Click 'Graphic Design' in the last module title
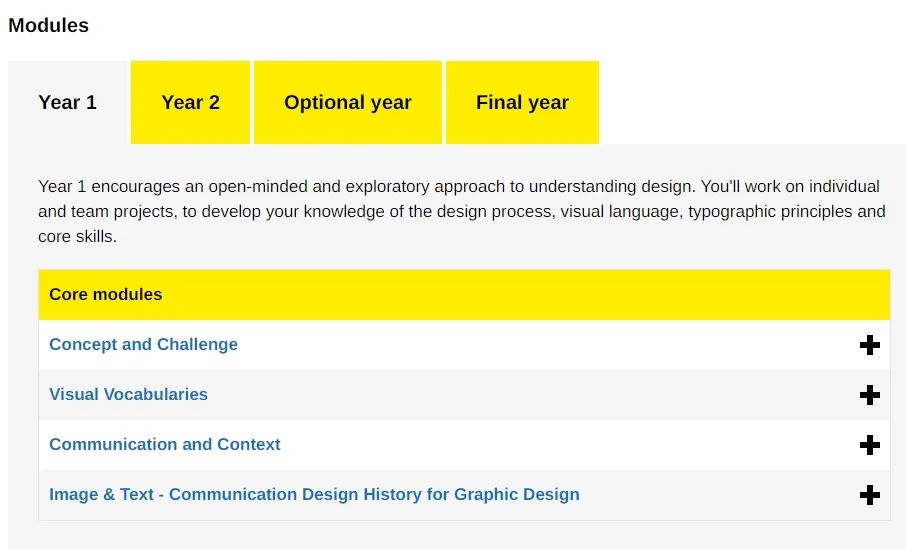The height and width of the screenshot is (550, 906). 517,495
